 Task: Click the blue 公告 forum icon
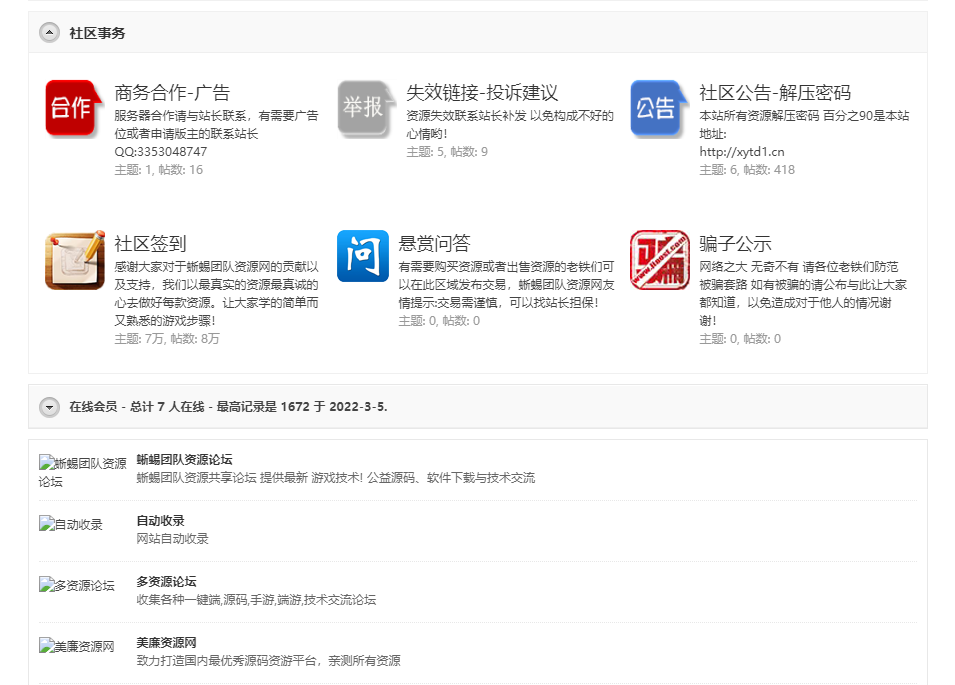coord(656,107)
